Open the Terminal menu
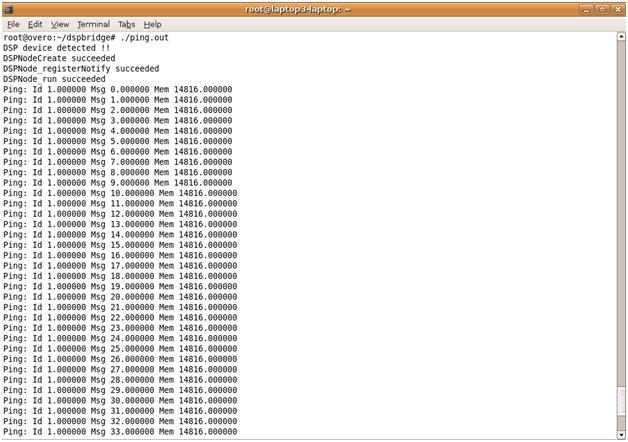628x442 pixels. coord(93,24)
